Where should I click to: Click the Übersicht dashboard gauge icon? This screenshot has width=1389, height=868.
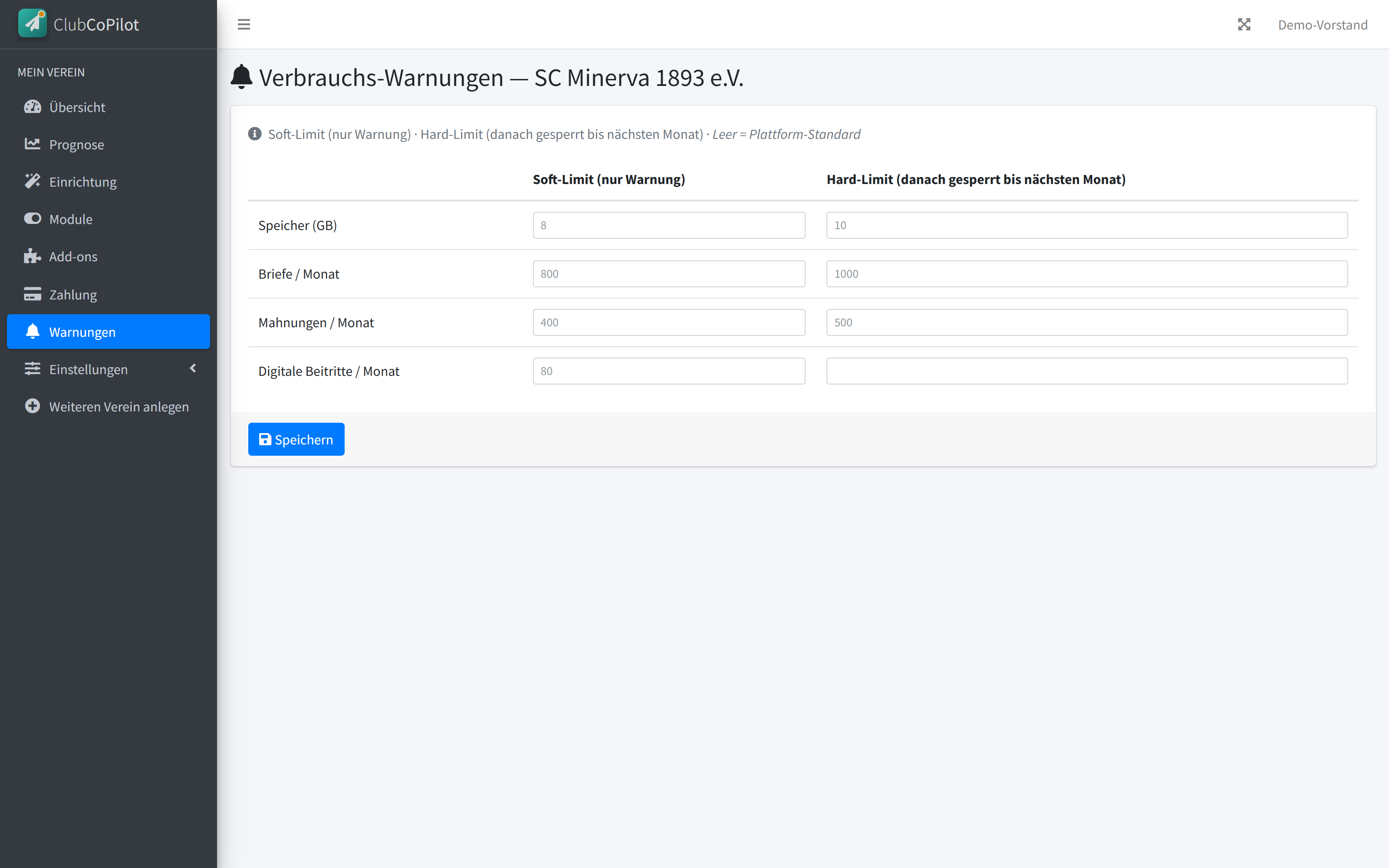tap(33, 107)
